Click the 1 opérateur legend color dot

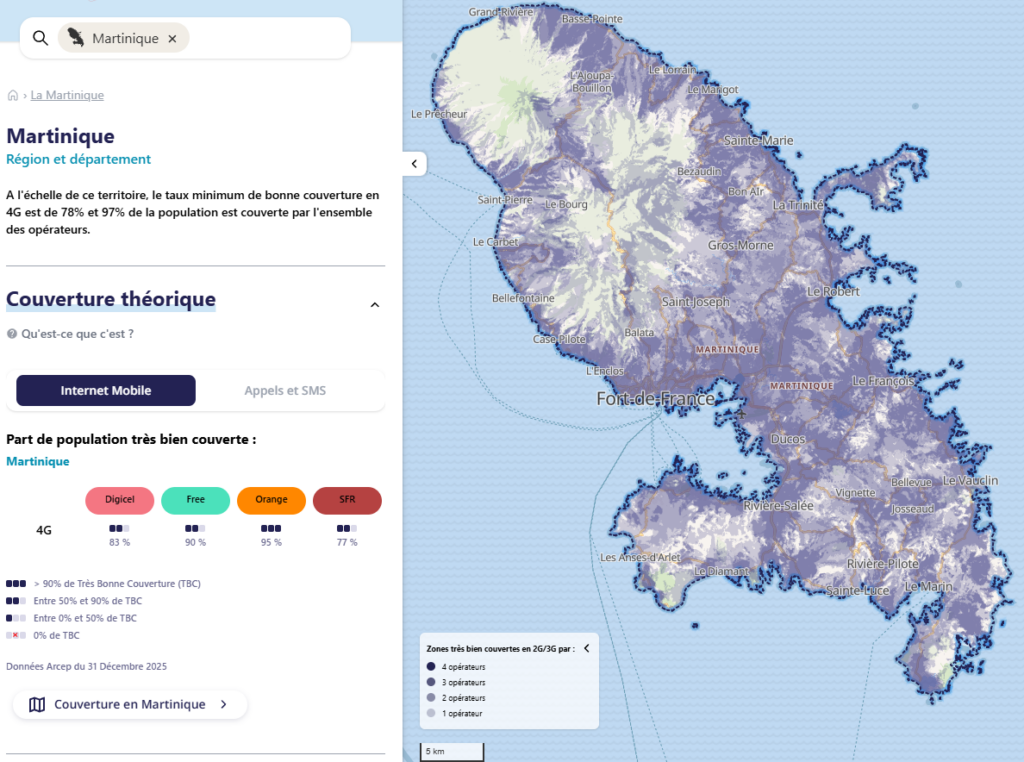point(431,713)
